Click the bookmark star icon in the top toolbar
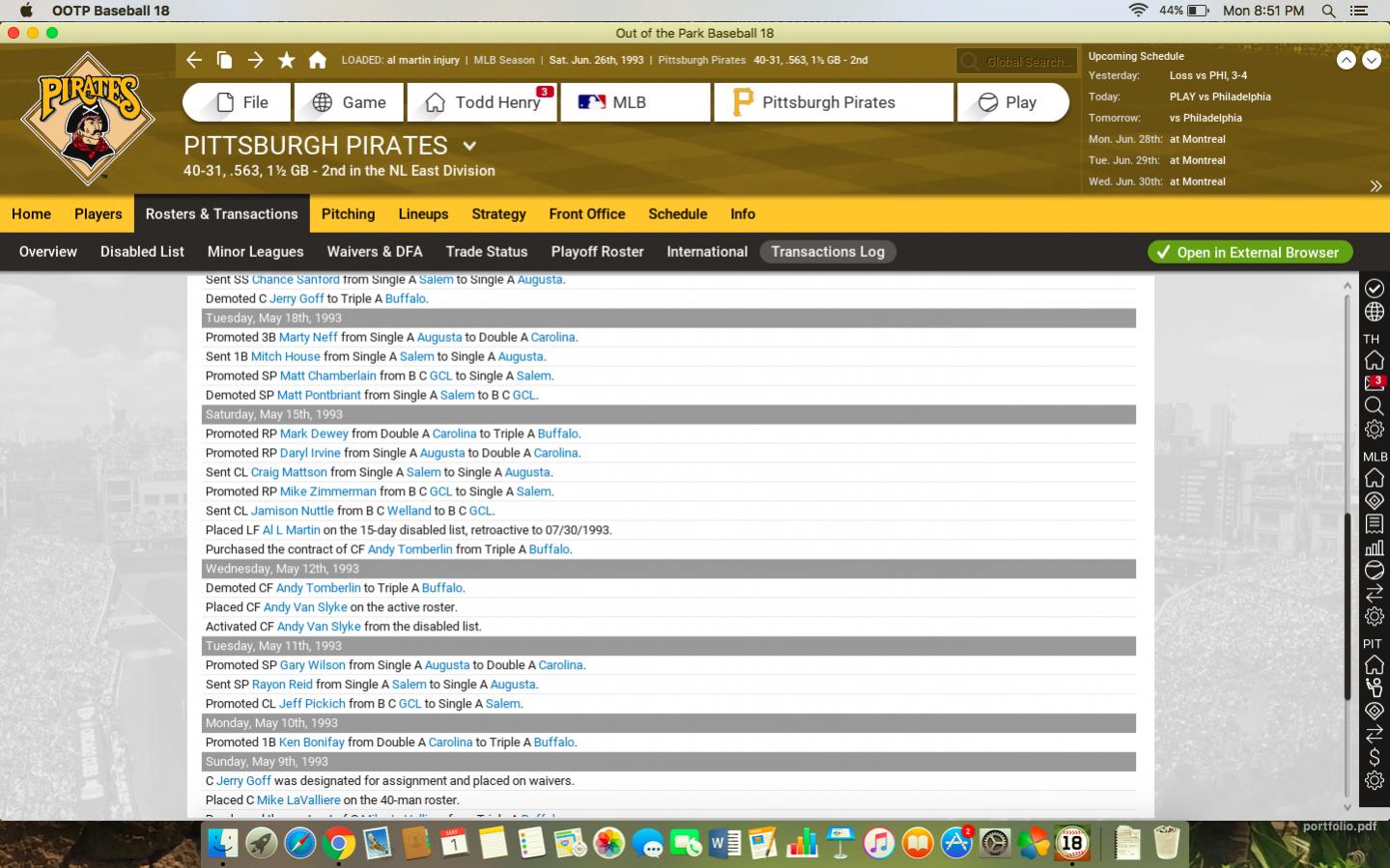The height and width of the screenshot is (868, 1390). pyautogui.click(x=286, y=60)
